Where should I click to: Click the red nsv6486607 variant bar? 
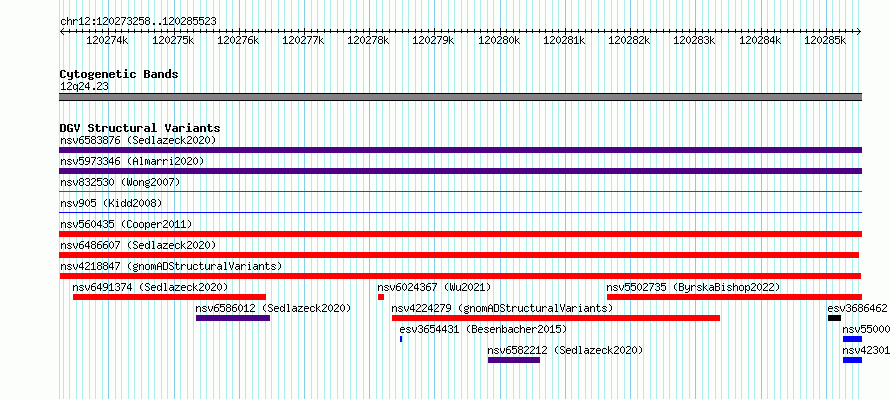459,255
